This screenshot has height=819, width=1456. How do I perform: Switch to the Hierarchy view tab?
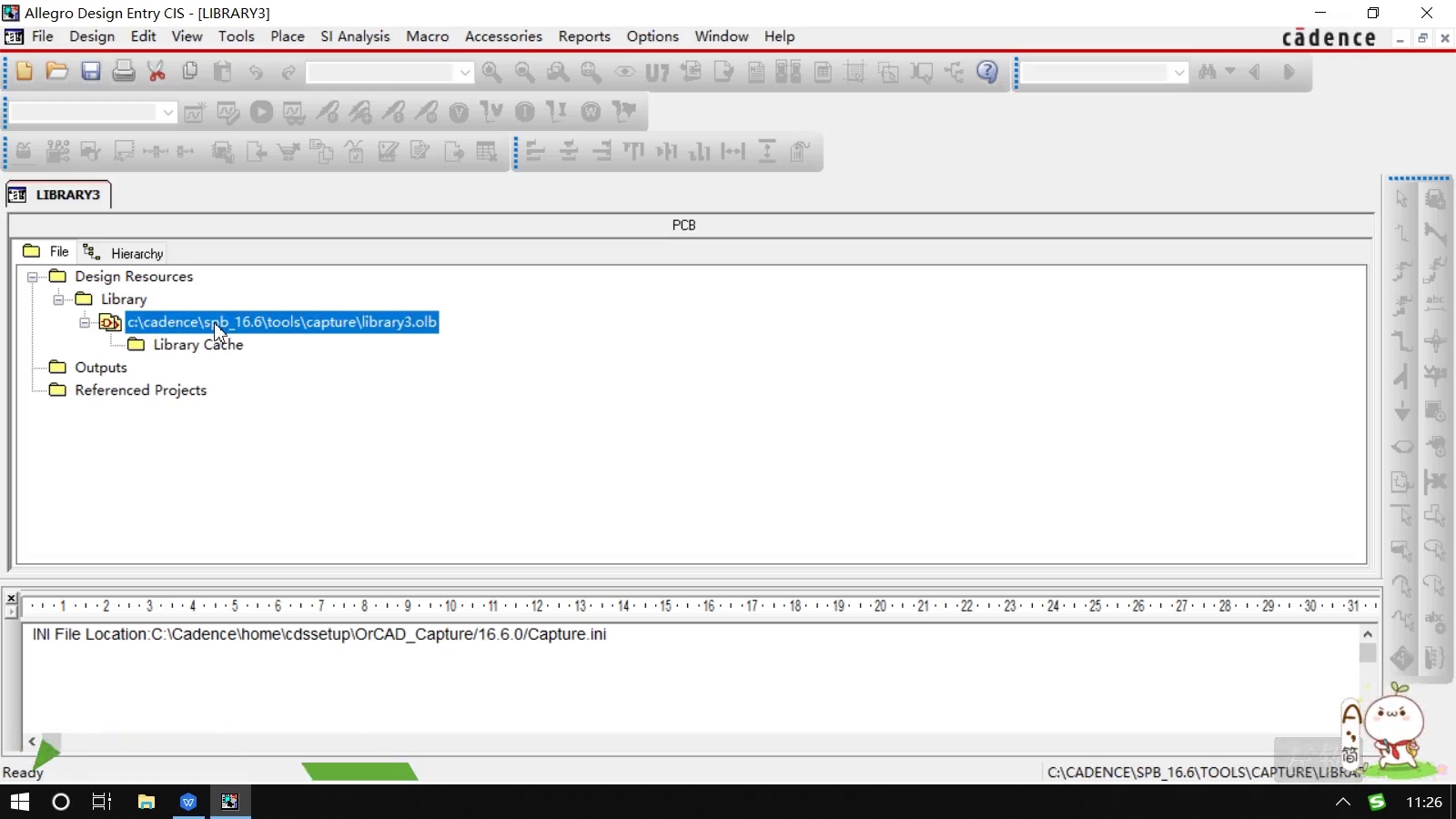point(124,253)
